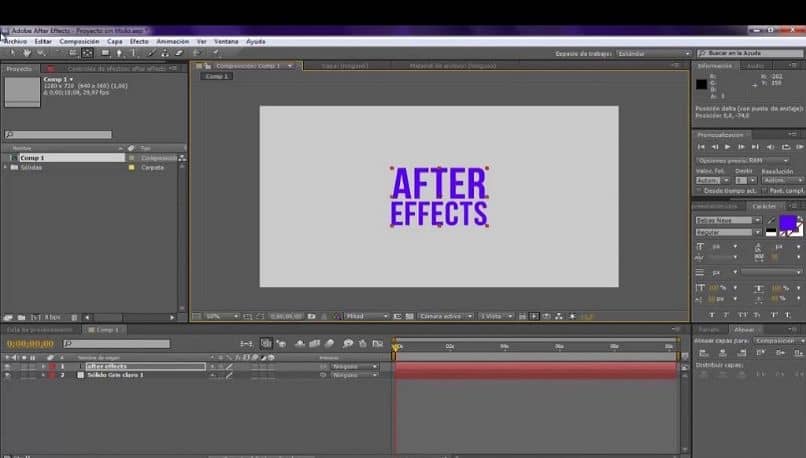The image size is (806, 458).
Task: Select the Pan Behind anchor point tool
Action: pyautogui.click(x=87, y=53)
